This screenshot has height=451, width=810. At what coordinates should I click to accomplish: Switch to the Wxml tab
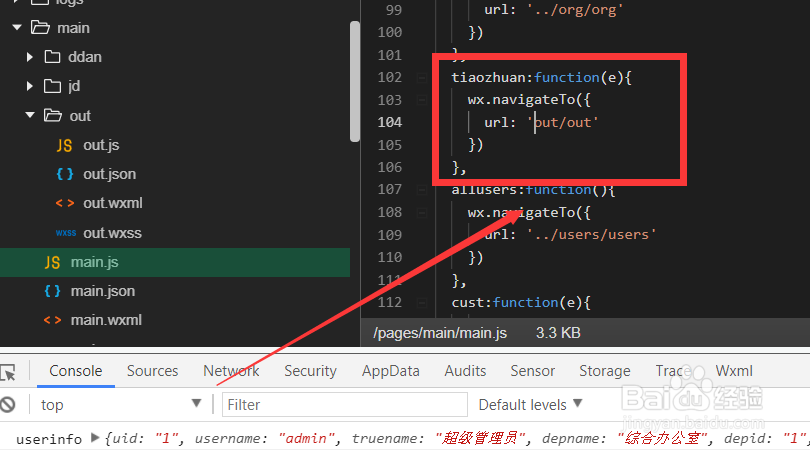(734, 371)
